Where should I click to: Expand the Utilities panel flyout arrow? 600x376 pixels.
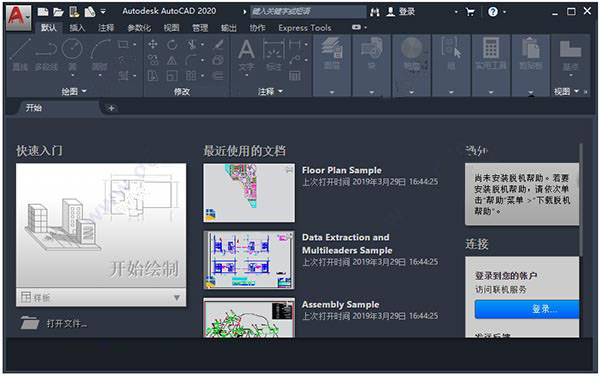[x=491, y=92]
